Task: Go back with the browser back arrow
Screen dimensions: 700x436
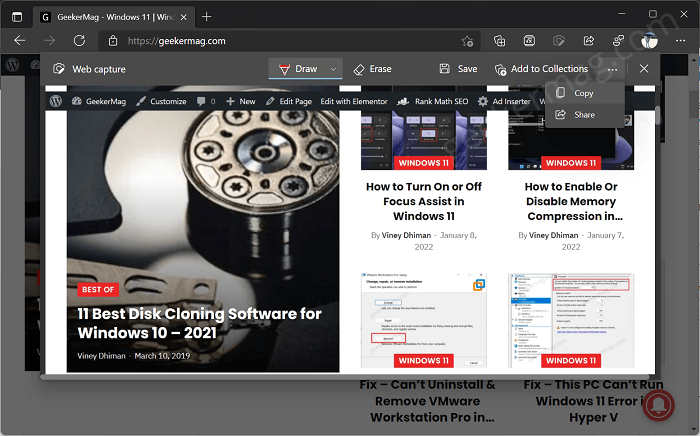Action: pyautogui.click(x=20, y=41)
